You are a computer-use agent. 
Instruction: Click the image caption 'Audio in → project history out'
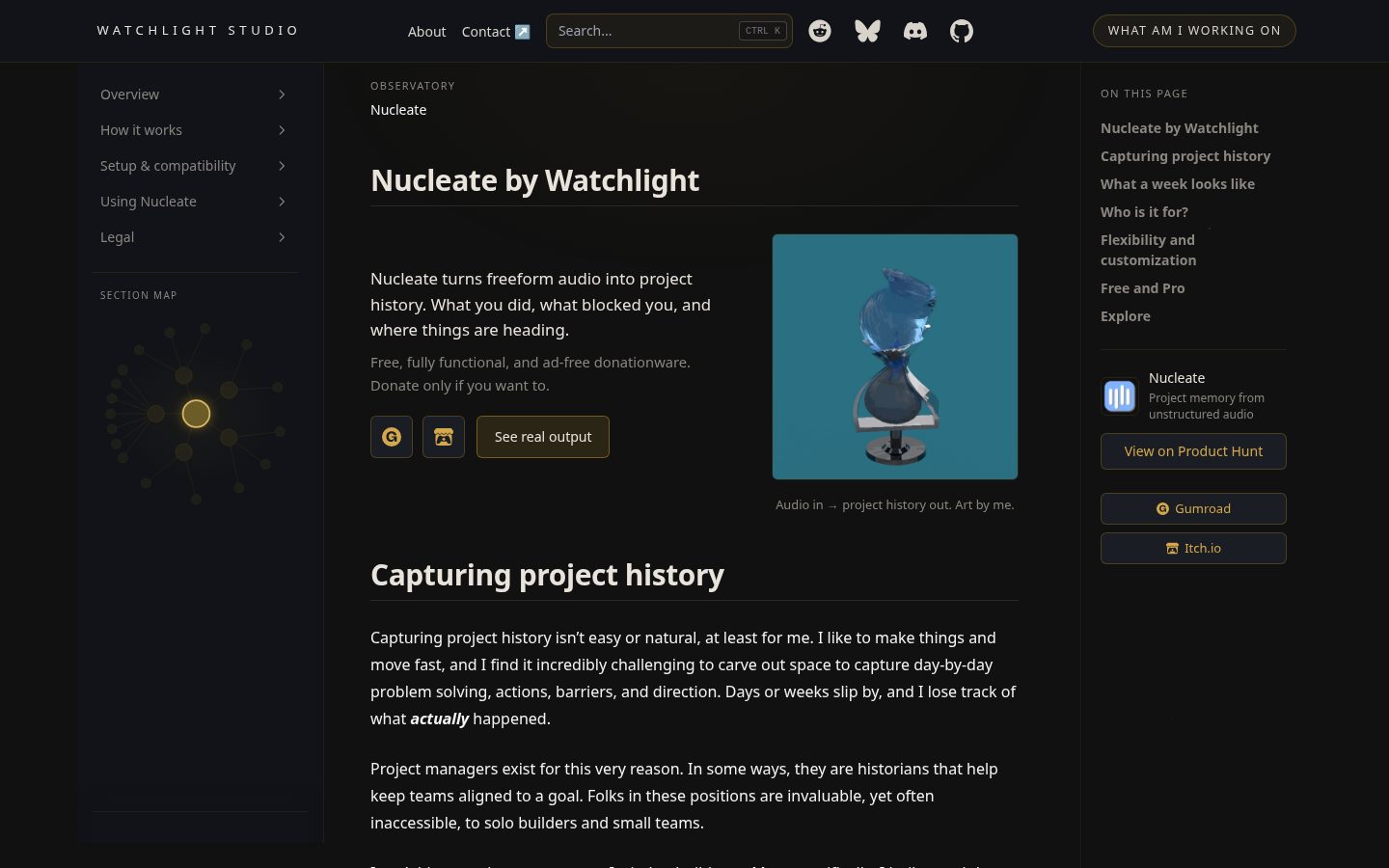895,504
